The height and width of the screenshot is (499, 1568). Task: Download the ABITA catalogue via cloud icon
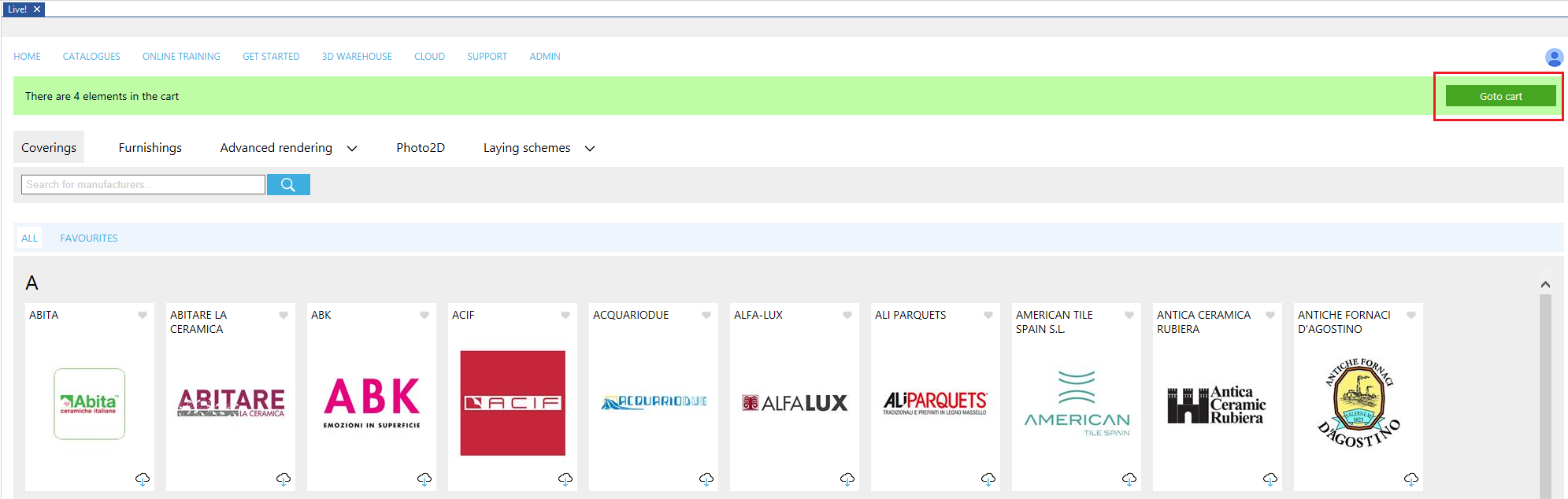pos(143,479)
